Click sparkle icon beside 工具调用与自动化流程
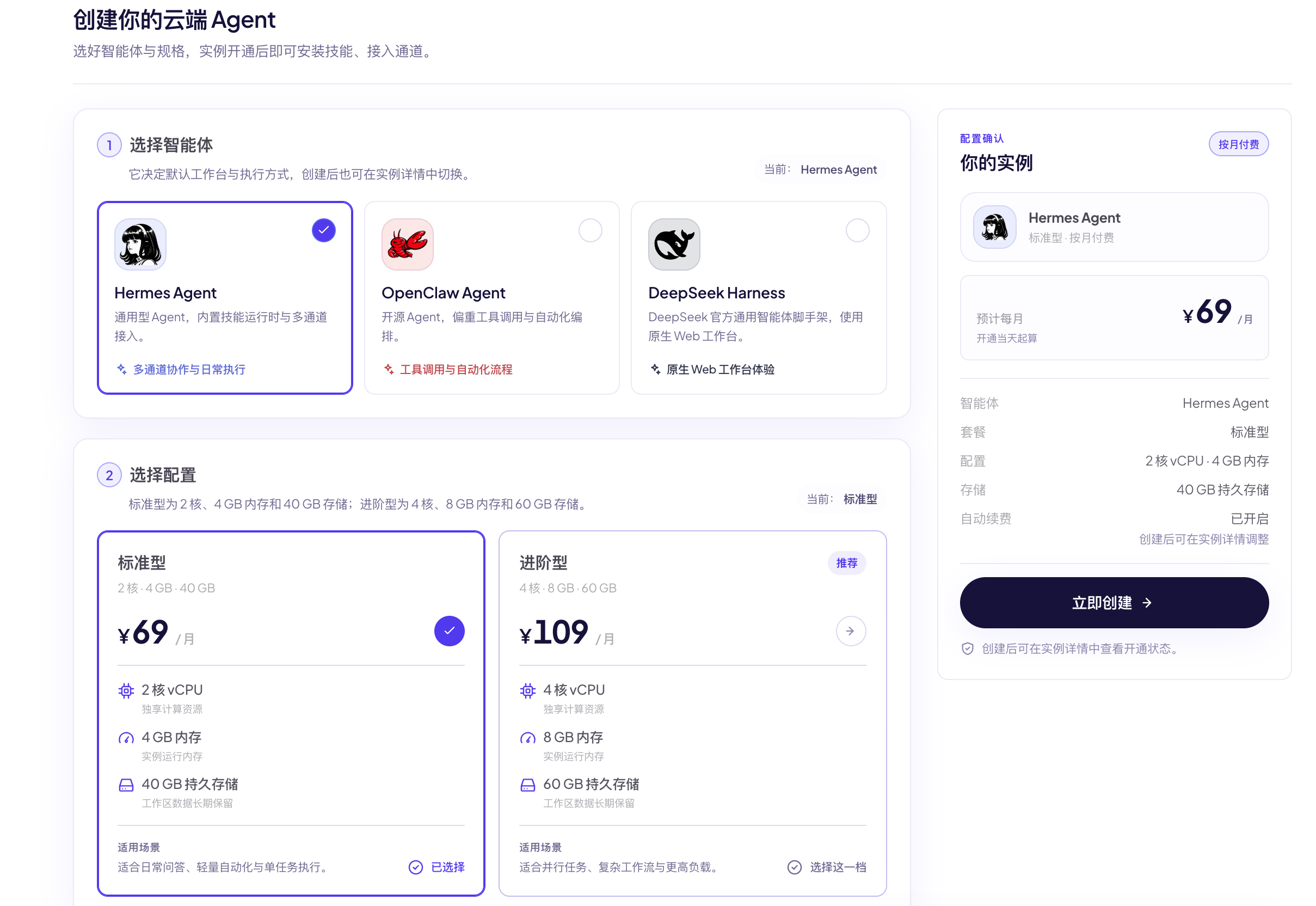The width and height of the screenshot is (1316, 906). click(x=389, y=370)
